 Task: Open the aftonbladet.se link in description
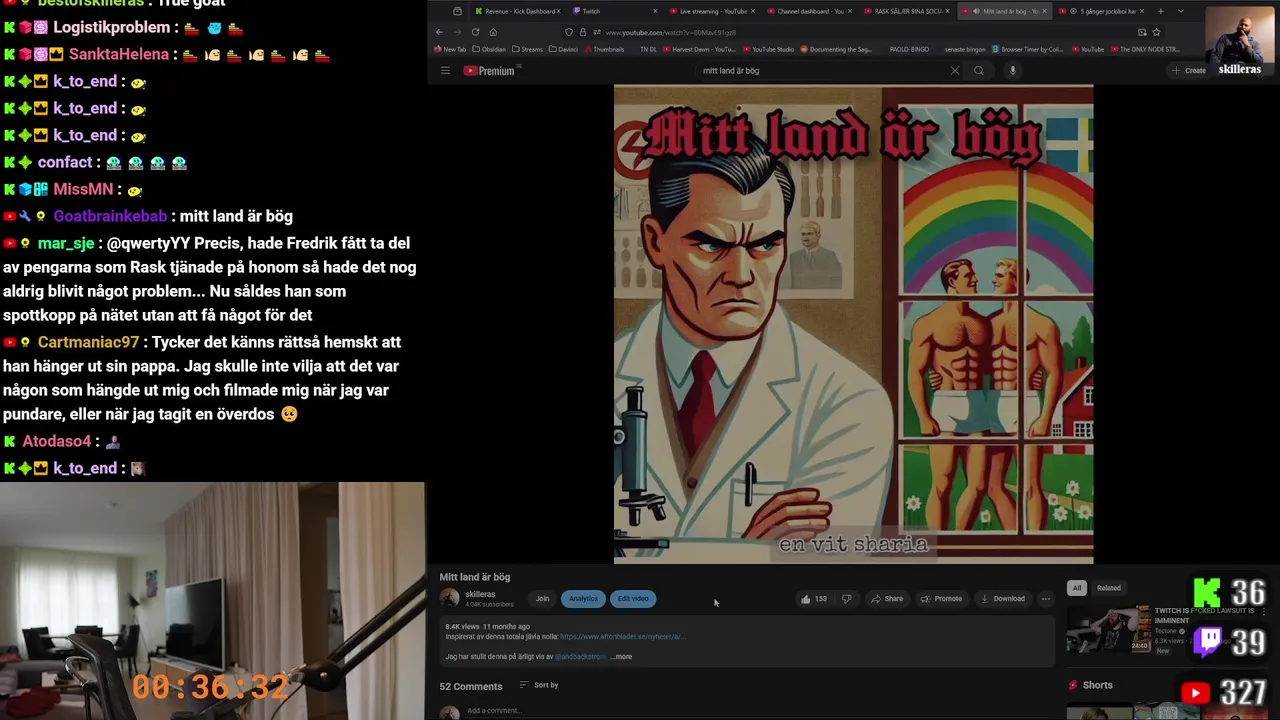(x=622, y=637)
